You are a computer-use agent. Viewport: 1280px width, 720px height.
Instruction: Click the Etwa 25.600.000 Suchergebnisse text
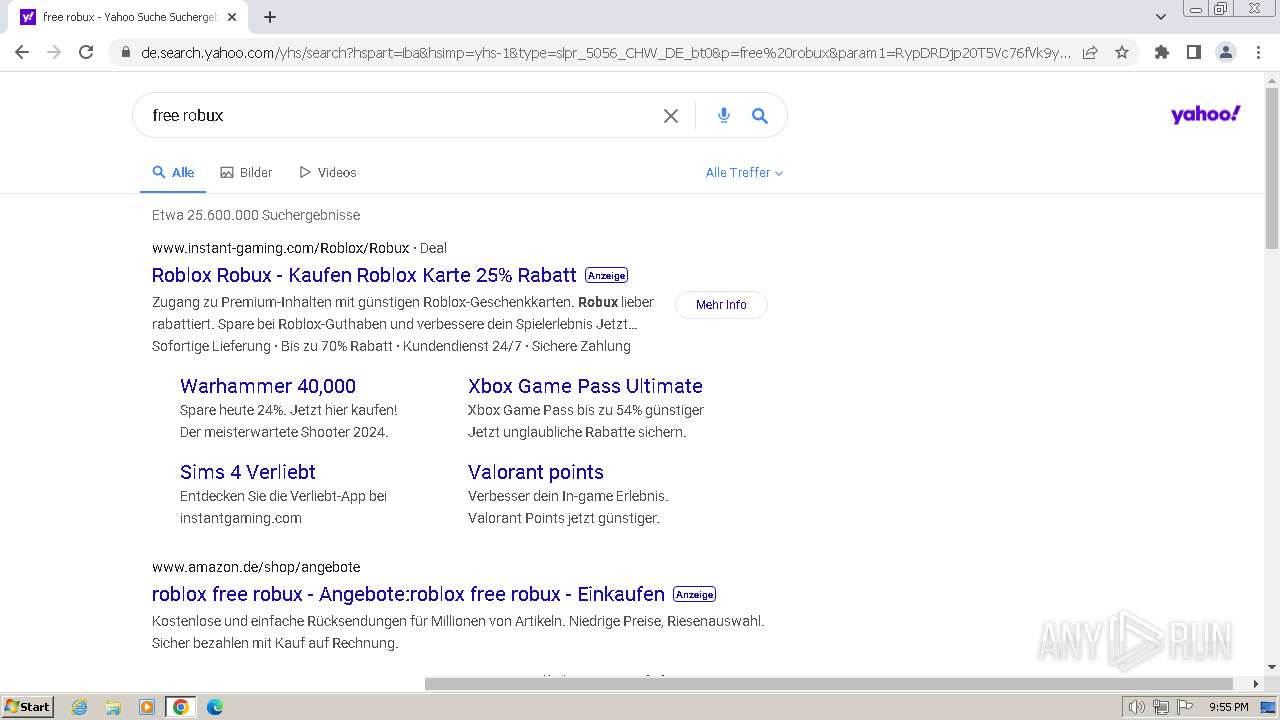pyautogui.click(x=256, y=215)
